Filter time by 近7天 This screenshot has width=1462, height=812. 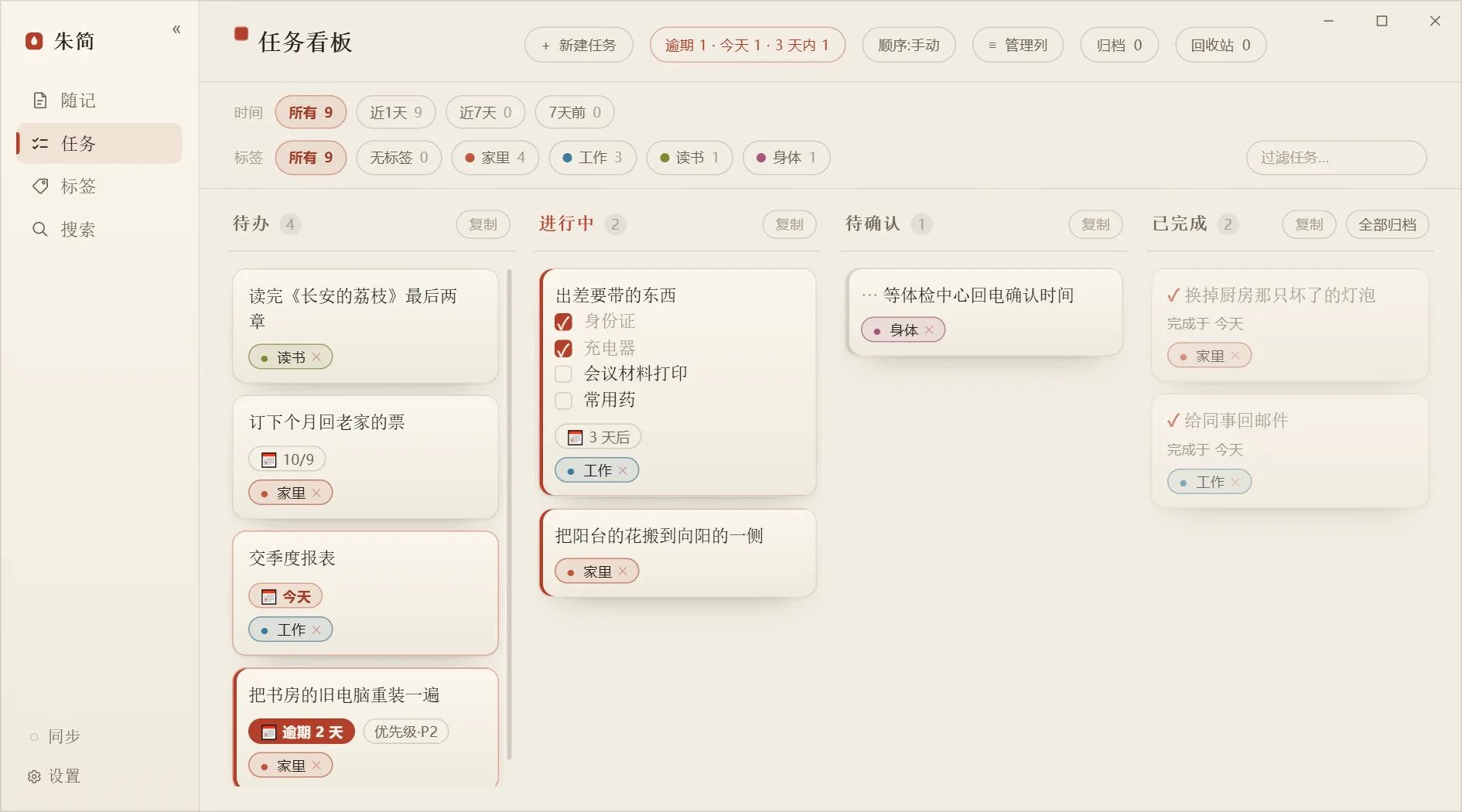click(485, 113)
